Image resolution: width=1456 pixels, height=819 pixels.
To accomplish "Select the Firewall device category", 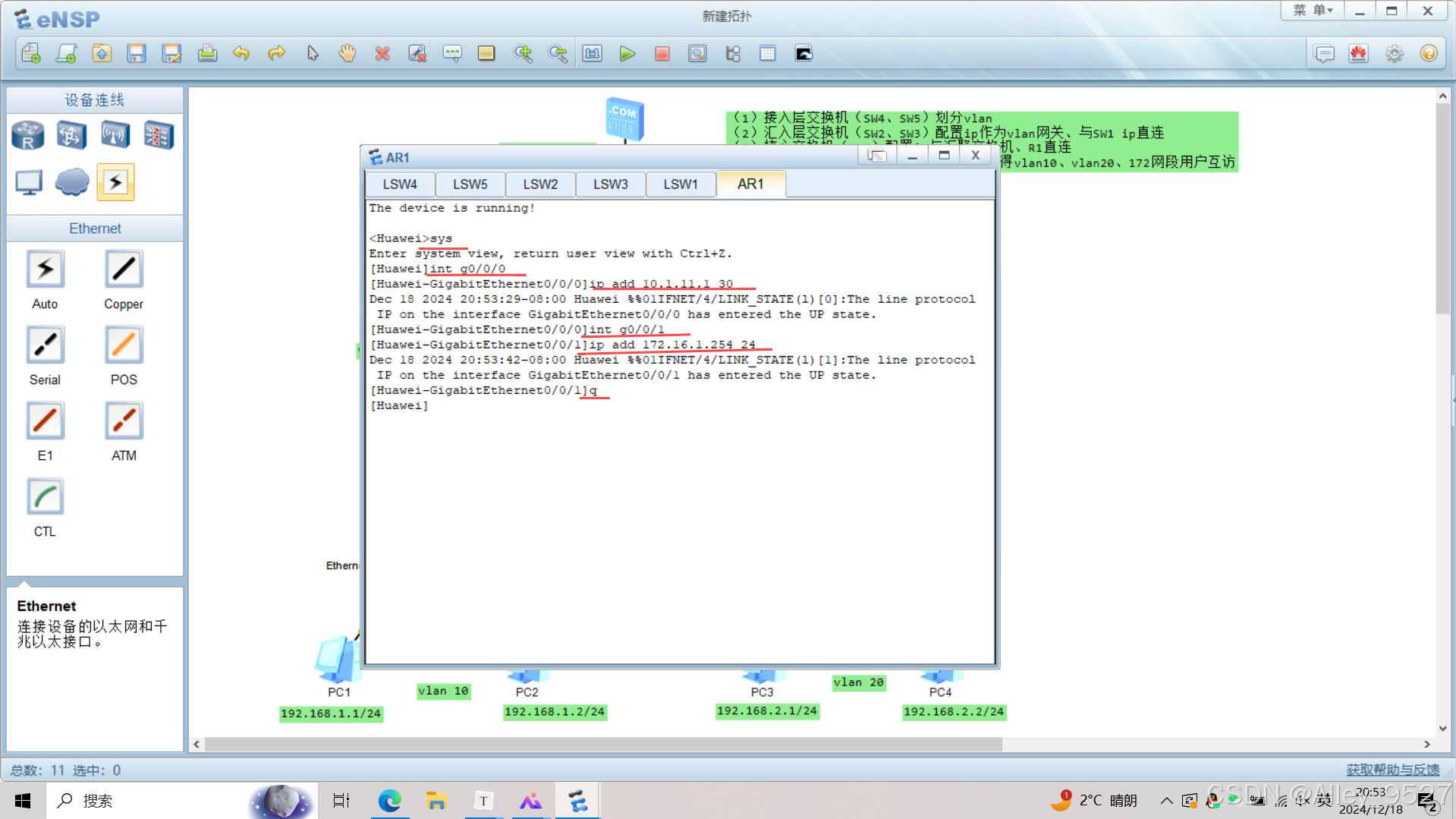I will [x=159, y=135].
